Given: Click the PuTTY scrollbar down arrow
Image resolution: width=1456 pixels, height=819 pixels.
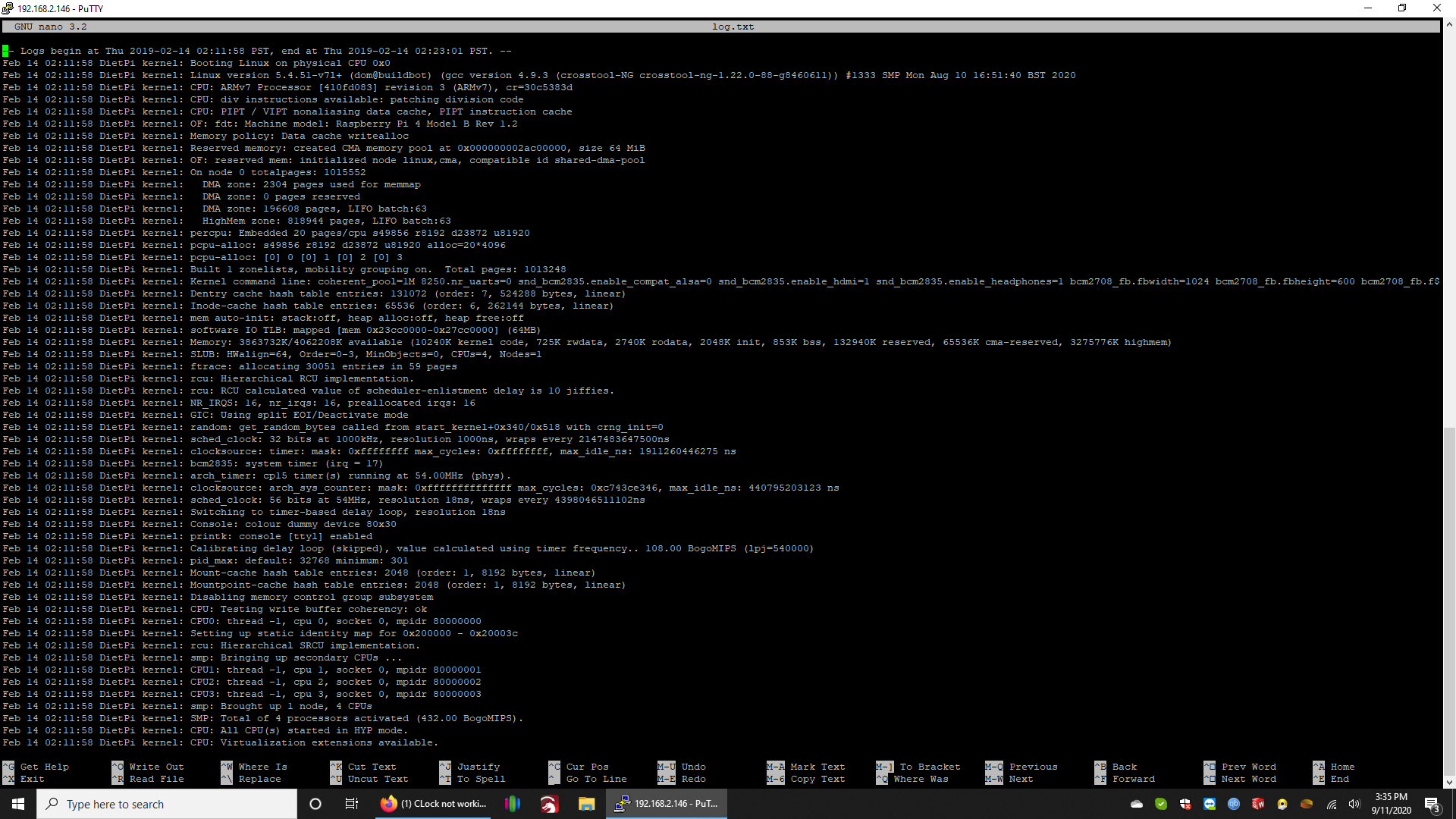Looking at the screenshot, I should tap(1449, 782).
